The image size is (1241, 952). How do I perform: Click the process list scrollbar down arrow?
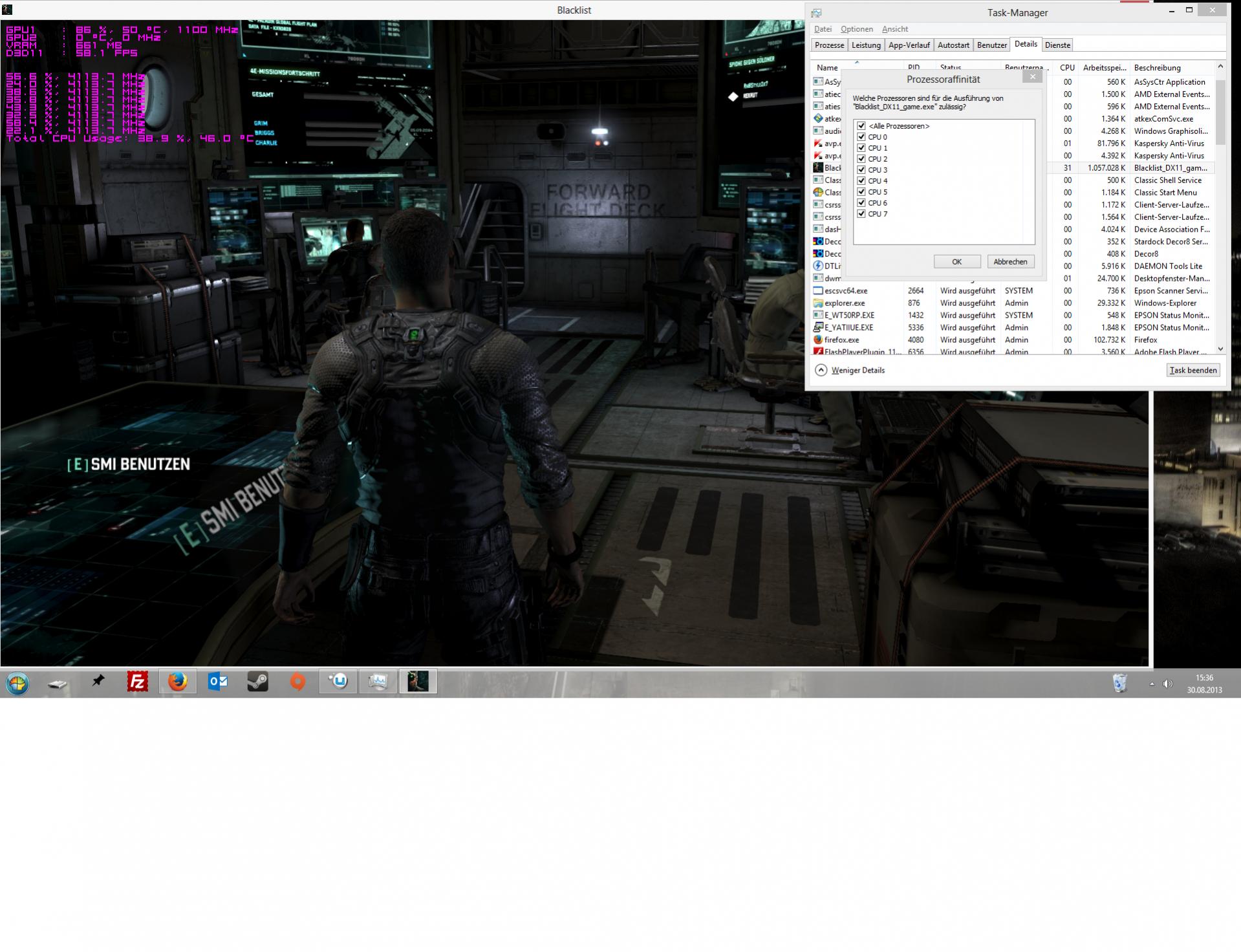(x=1220, y=349)
